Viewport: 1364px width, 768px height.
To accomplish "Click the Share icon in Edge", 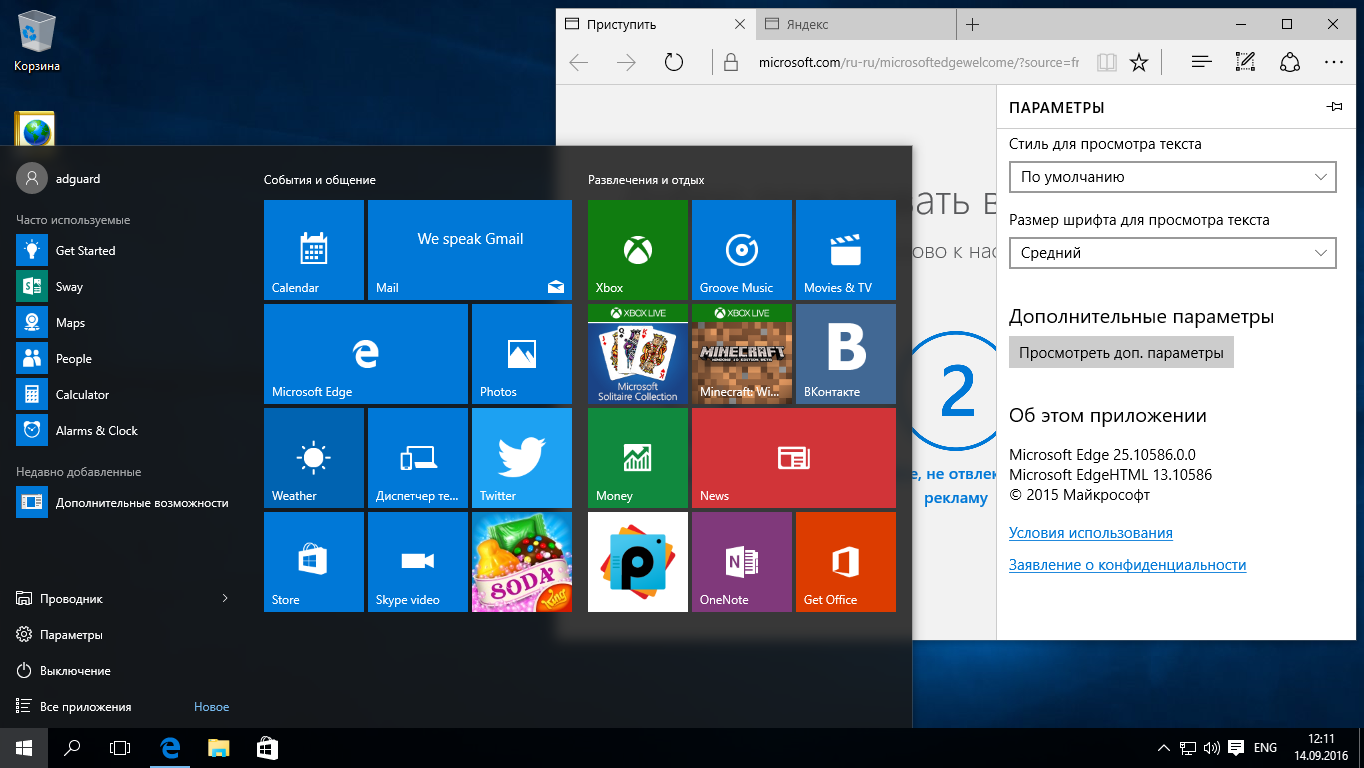I will pyautogui.click(x=1290, y=63).
